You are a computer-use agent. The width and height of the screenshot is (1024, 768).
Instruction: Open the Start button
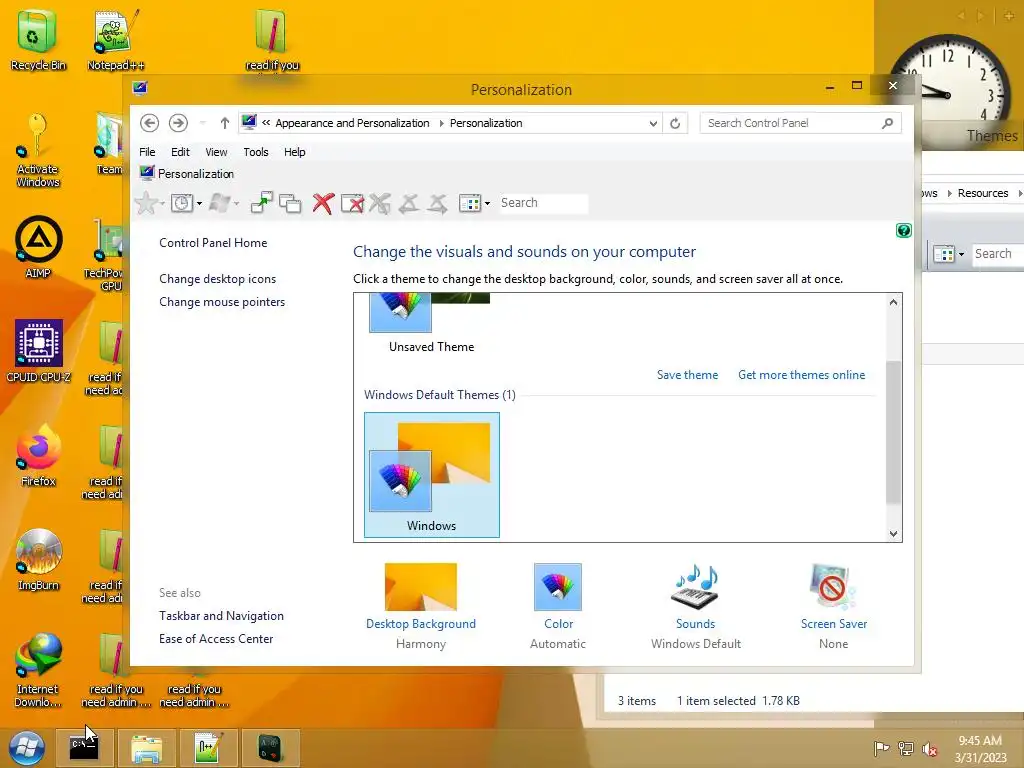click(x=26, y=748)
